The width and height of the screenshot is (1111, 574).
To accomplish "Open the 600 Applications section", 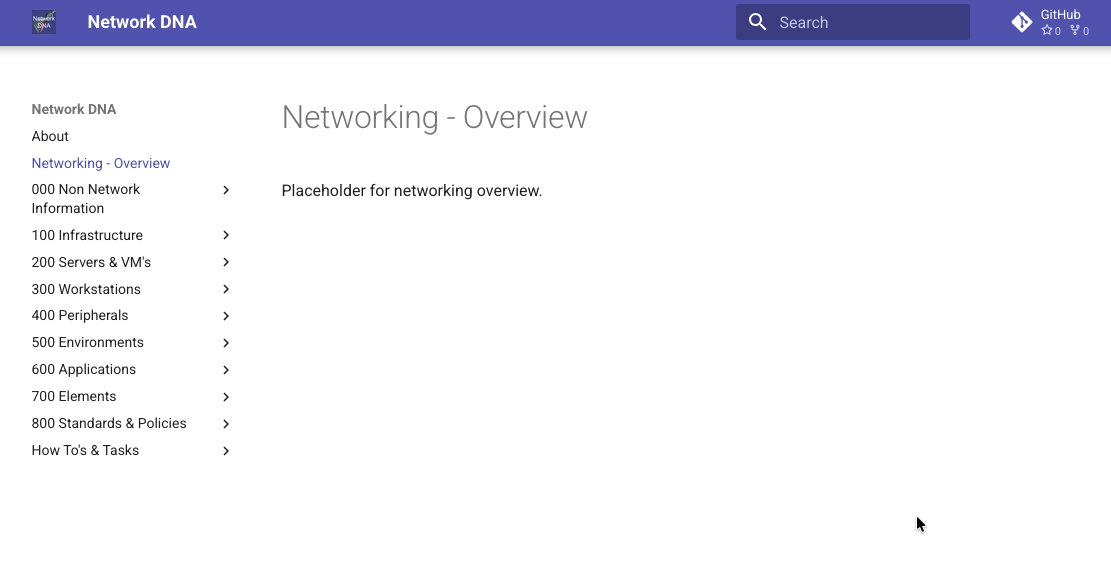I will [84, 369].
